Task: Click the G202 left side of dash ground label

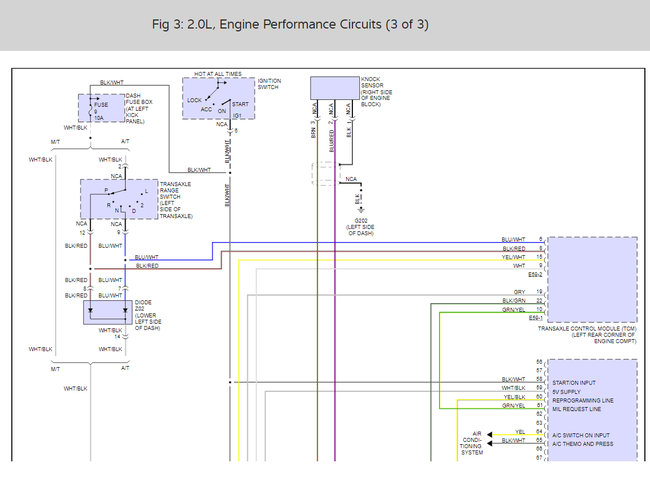Action: tap(360, 227)
